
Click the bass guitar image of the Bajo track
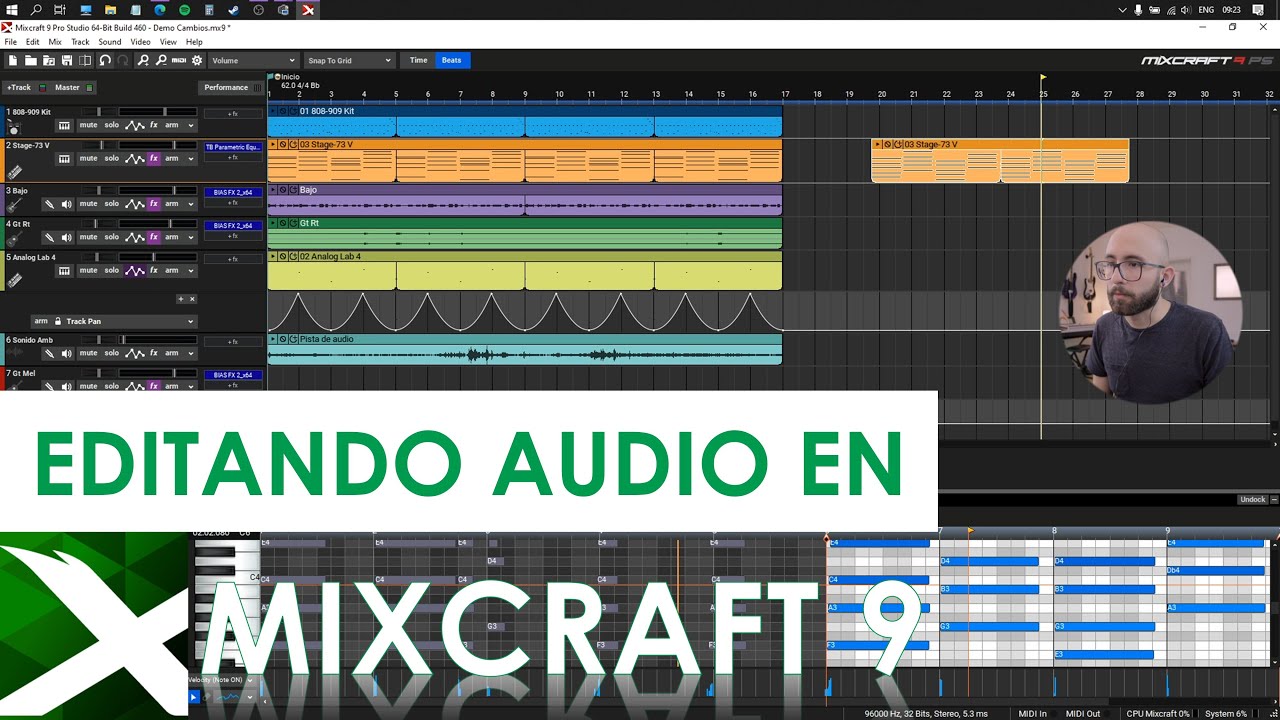[13, 205]
